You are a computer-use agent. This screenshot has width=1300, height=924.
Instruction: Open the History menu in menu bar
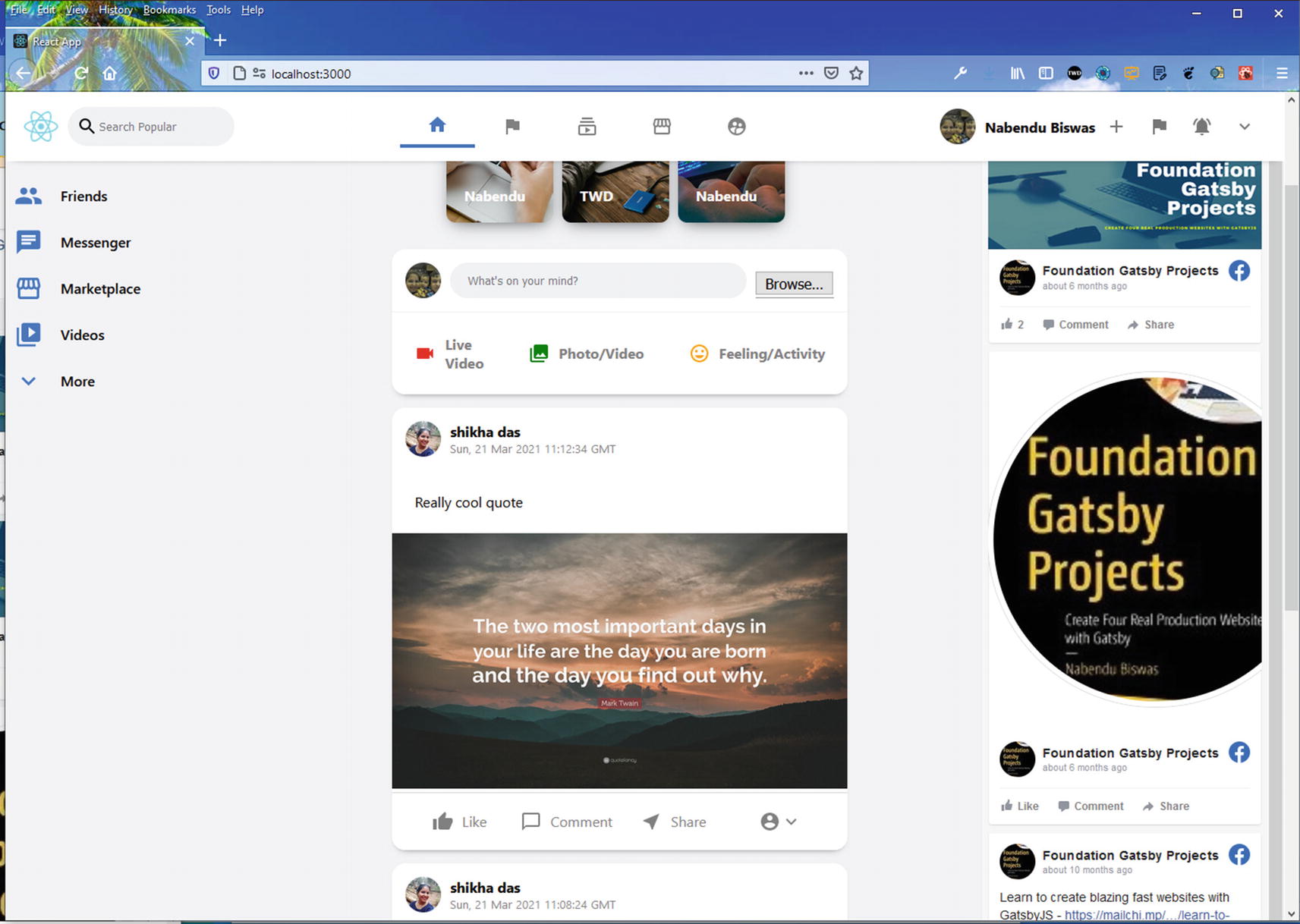click(115, 10)
